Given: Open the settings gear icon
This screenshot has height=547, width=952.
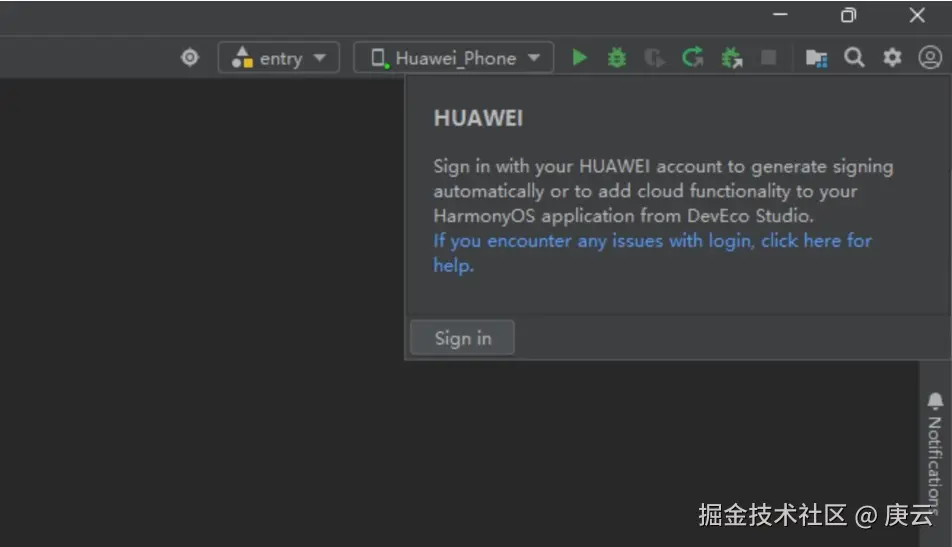Looking at the screenshot, I should (x=892, y=58).
